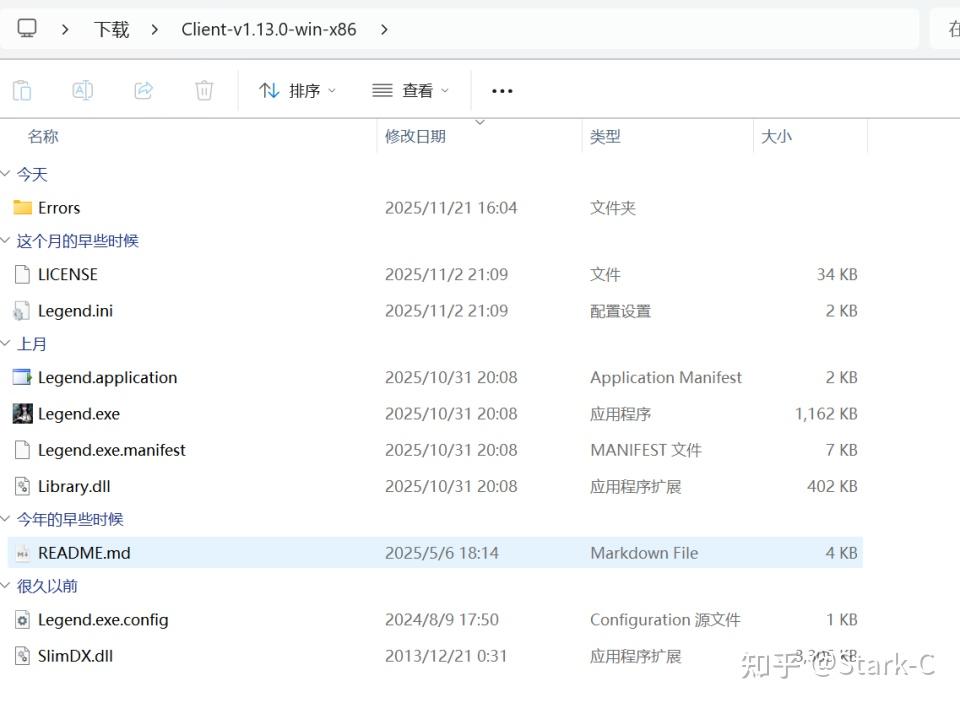
Task: Click the rename icon in toolbar
Action: 83,91
